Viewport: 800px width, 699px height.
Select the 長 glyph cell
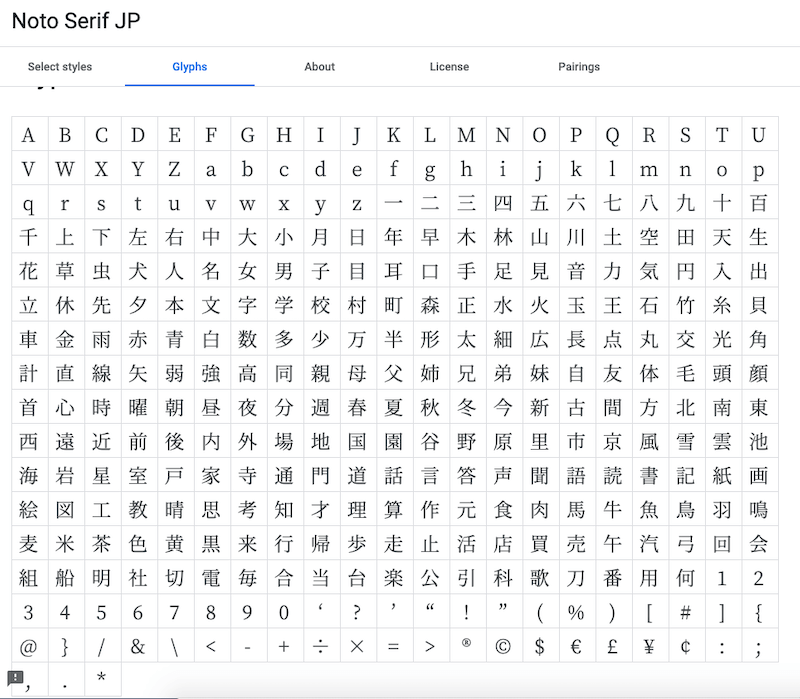tap(578, 338)
